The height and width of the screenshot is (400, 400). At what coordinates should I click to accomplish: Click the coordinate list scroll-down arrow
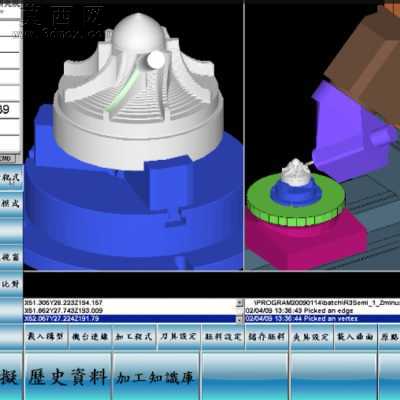tap(240, 319)
